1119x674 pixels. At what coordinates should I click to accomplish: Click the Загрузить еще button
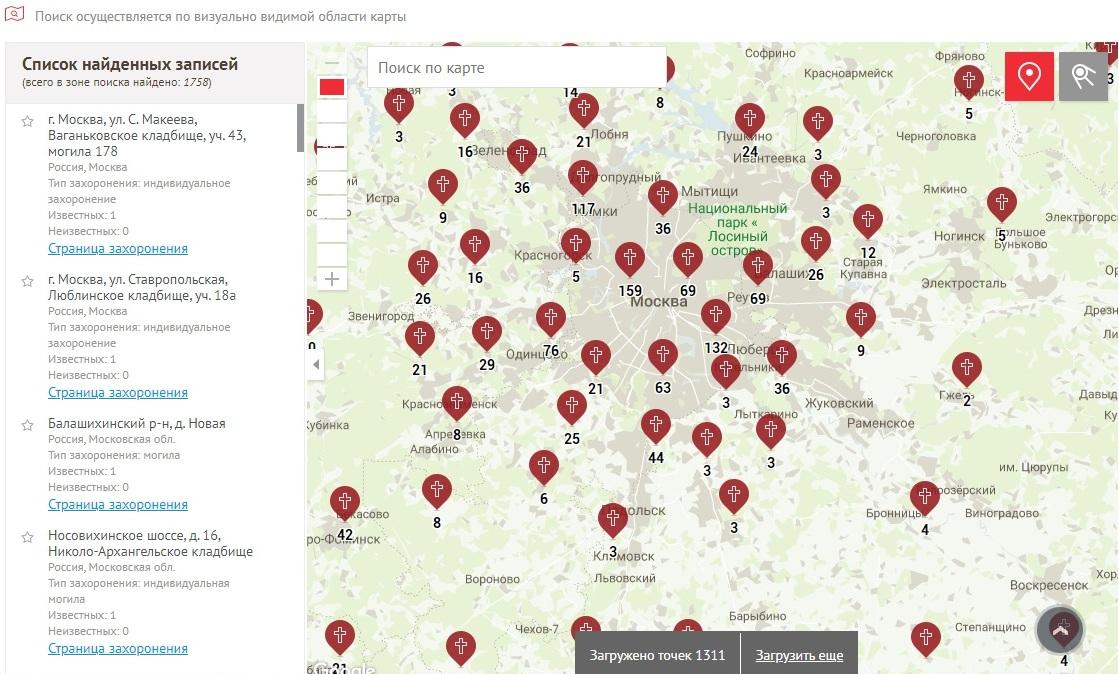799,655
